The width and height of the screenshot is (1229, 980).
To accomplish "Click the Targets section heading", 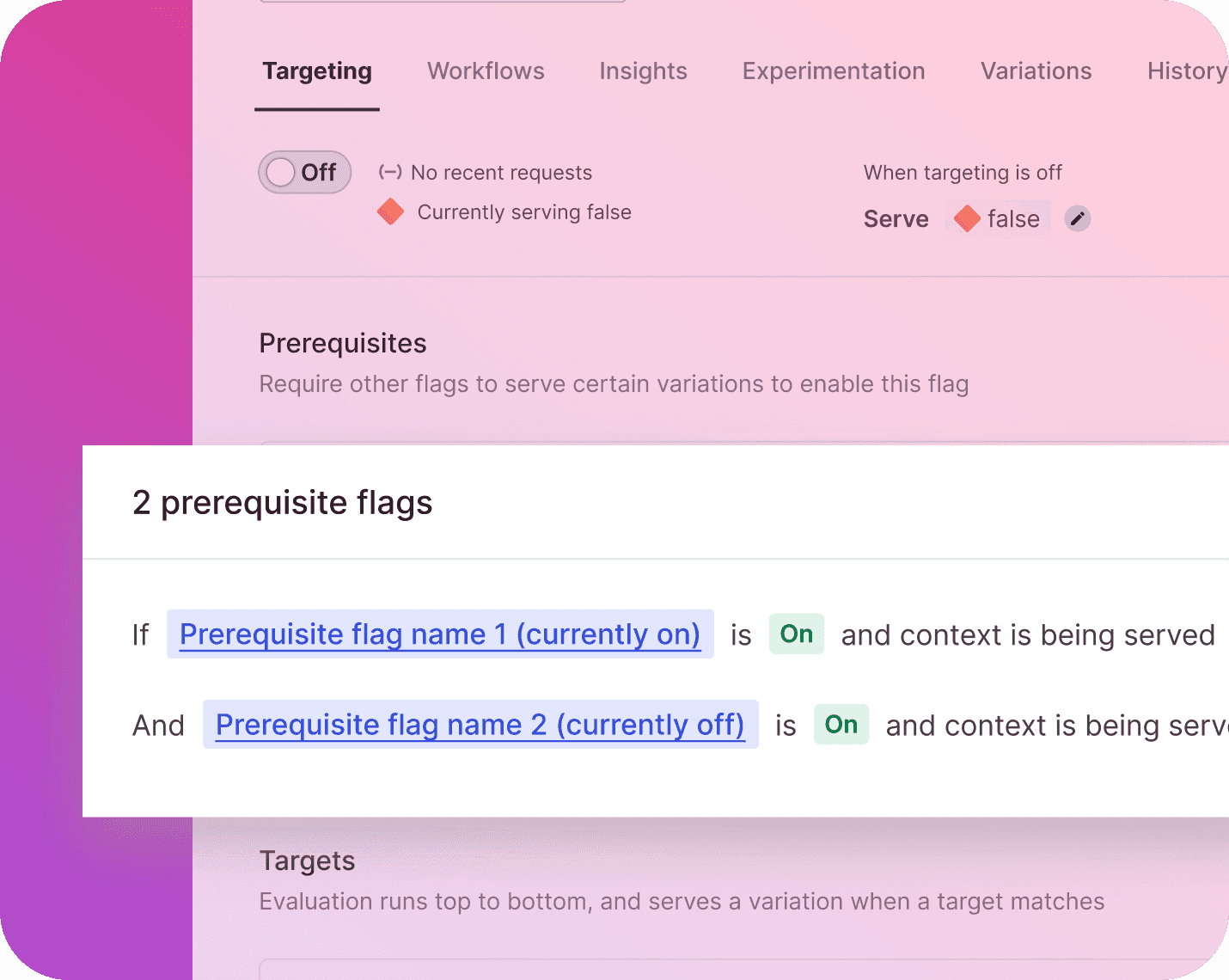I will (x=307, y=861).
